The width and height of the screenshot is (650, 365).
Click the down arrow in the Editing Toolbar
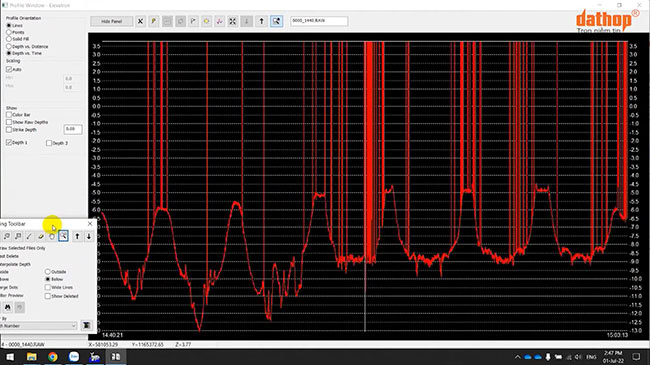point(89,236)
